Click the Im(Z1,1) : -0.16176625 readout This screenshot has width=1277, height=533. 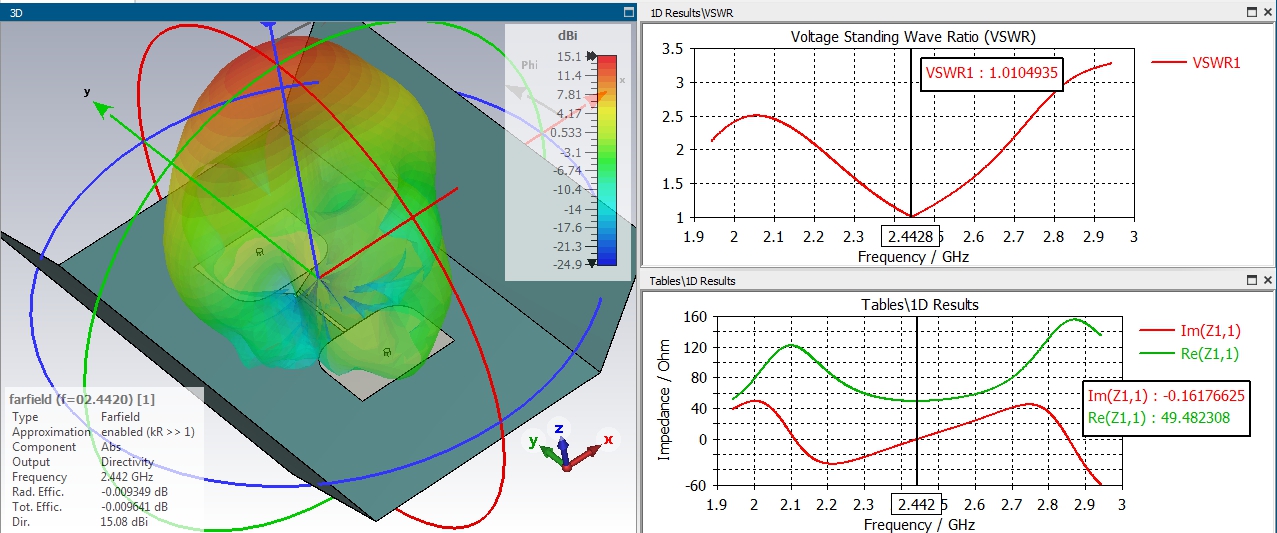[1166, 396]
